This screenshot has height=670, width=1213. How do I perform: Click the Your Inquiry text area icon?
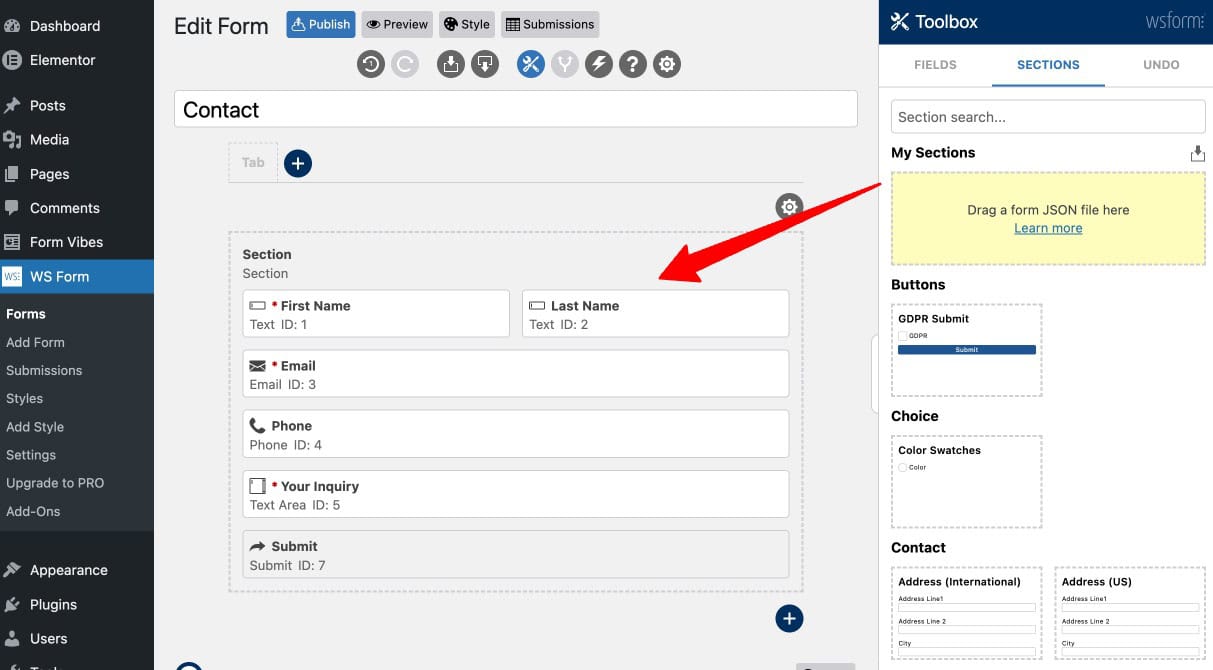coord(257,486)
